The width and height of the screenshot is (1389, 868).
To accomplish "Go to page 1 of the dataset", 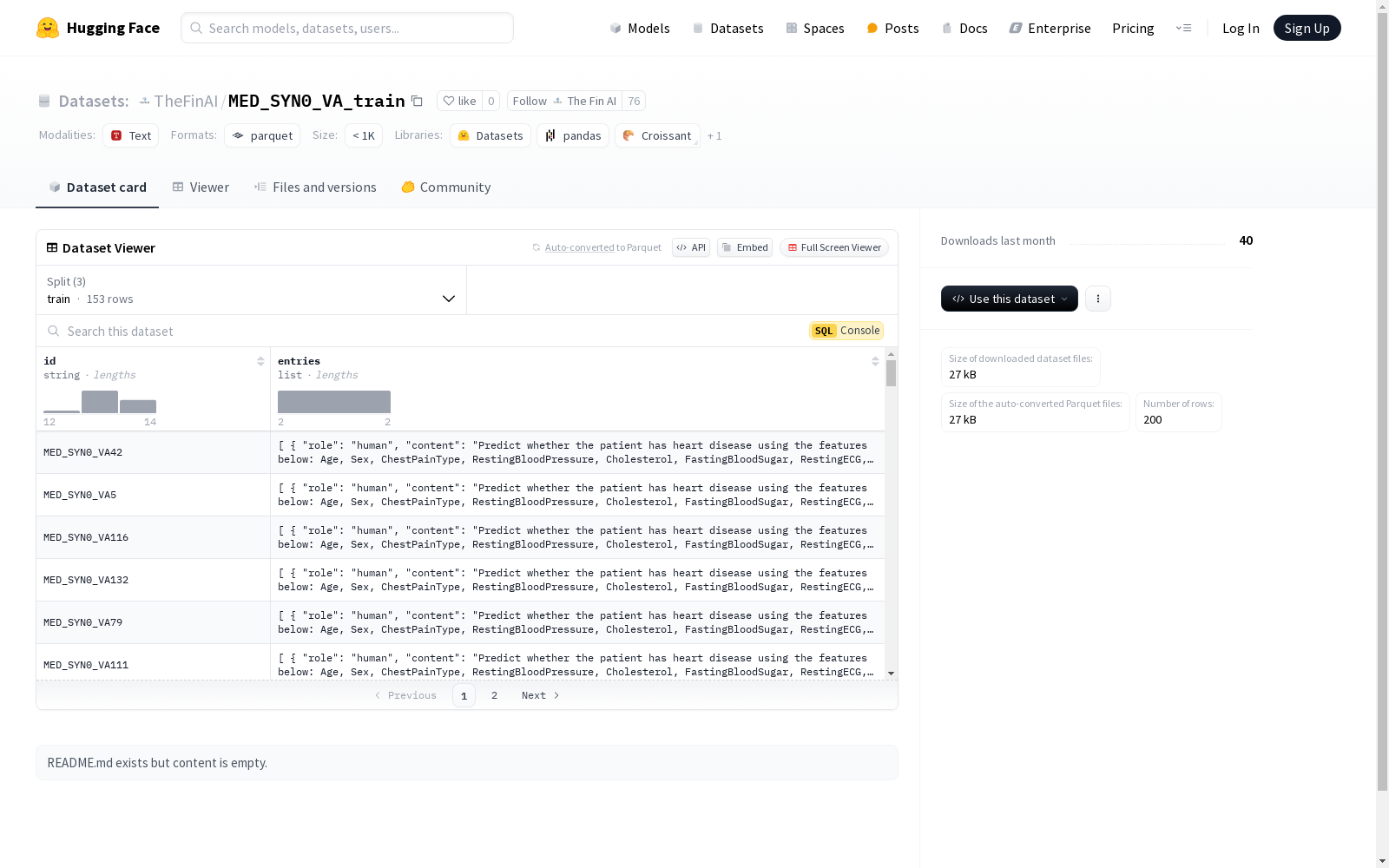I will 464,695.
